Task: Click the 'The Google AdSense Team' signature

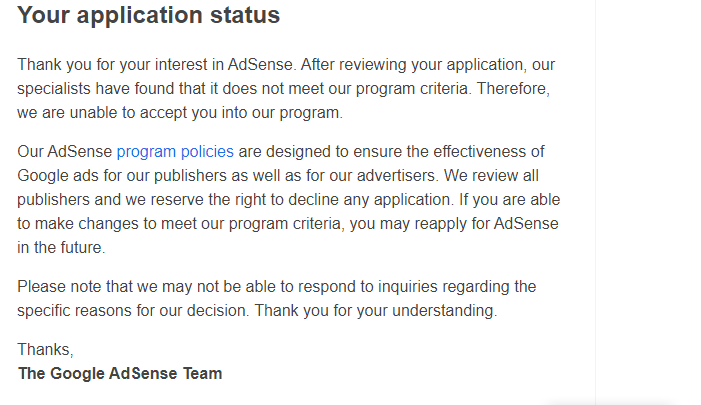Action: pos(120,373)
